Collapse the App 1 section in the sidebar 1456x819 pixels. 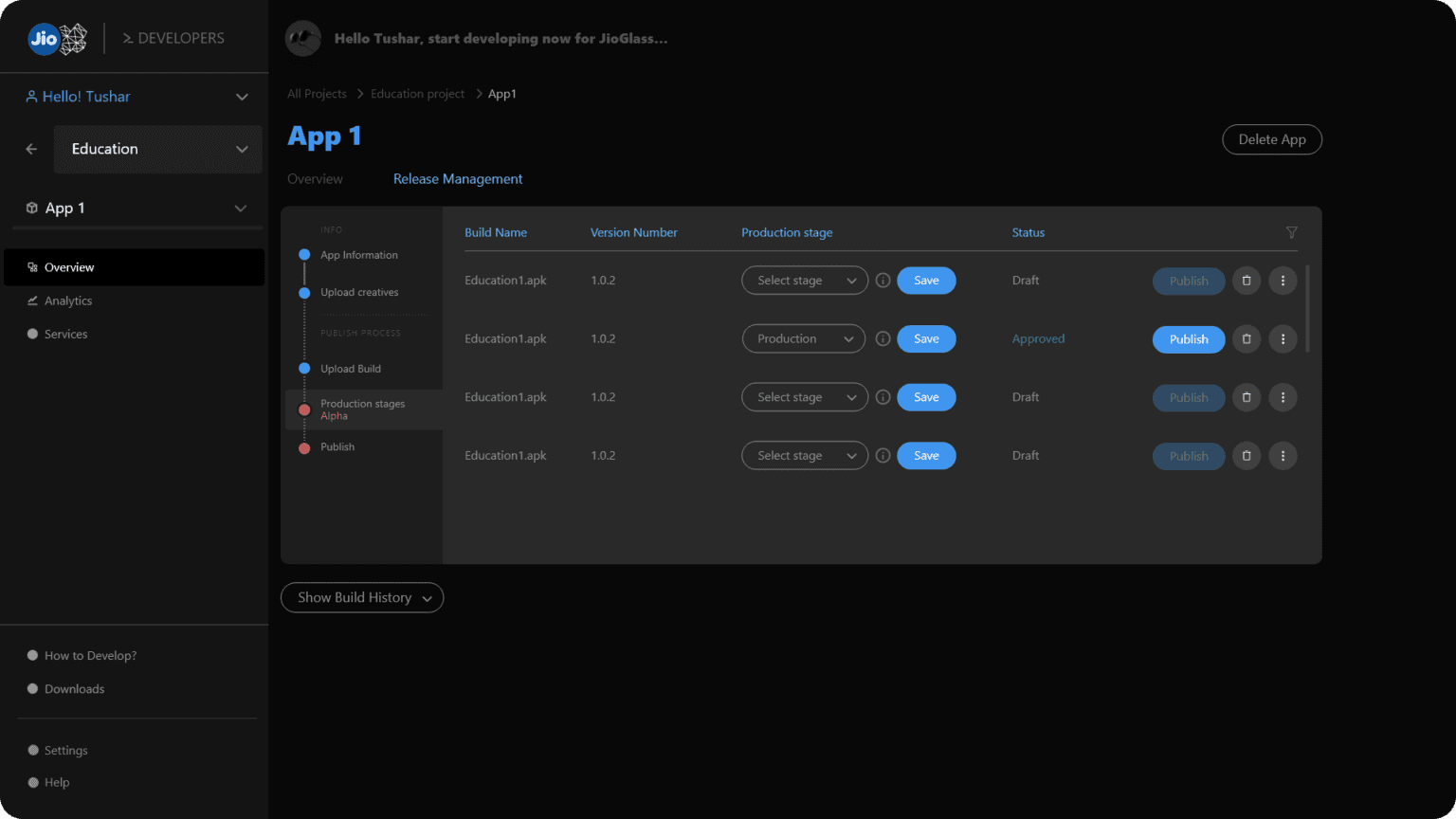[241, 209]
